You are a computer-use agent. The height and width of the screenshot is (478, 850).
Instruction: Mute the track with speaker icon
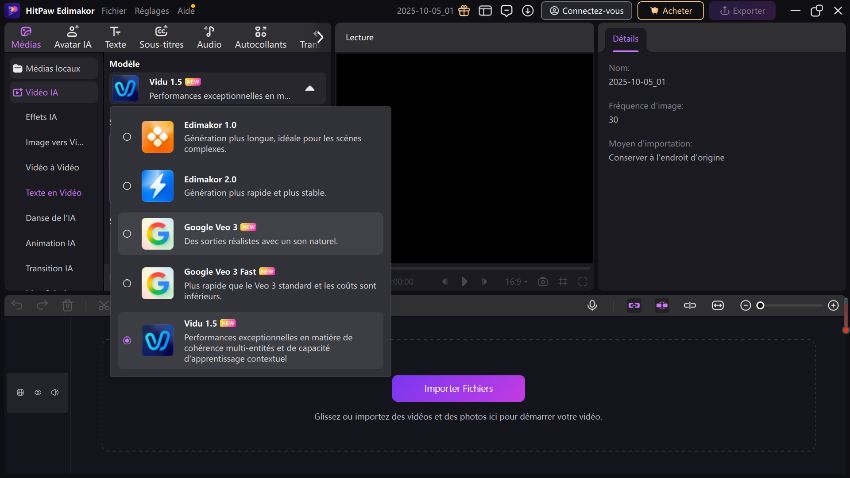pos(55,392)
